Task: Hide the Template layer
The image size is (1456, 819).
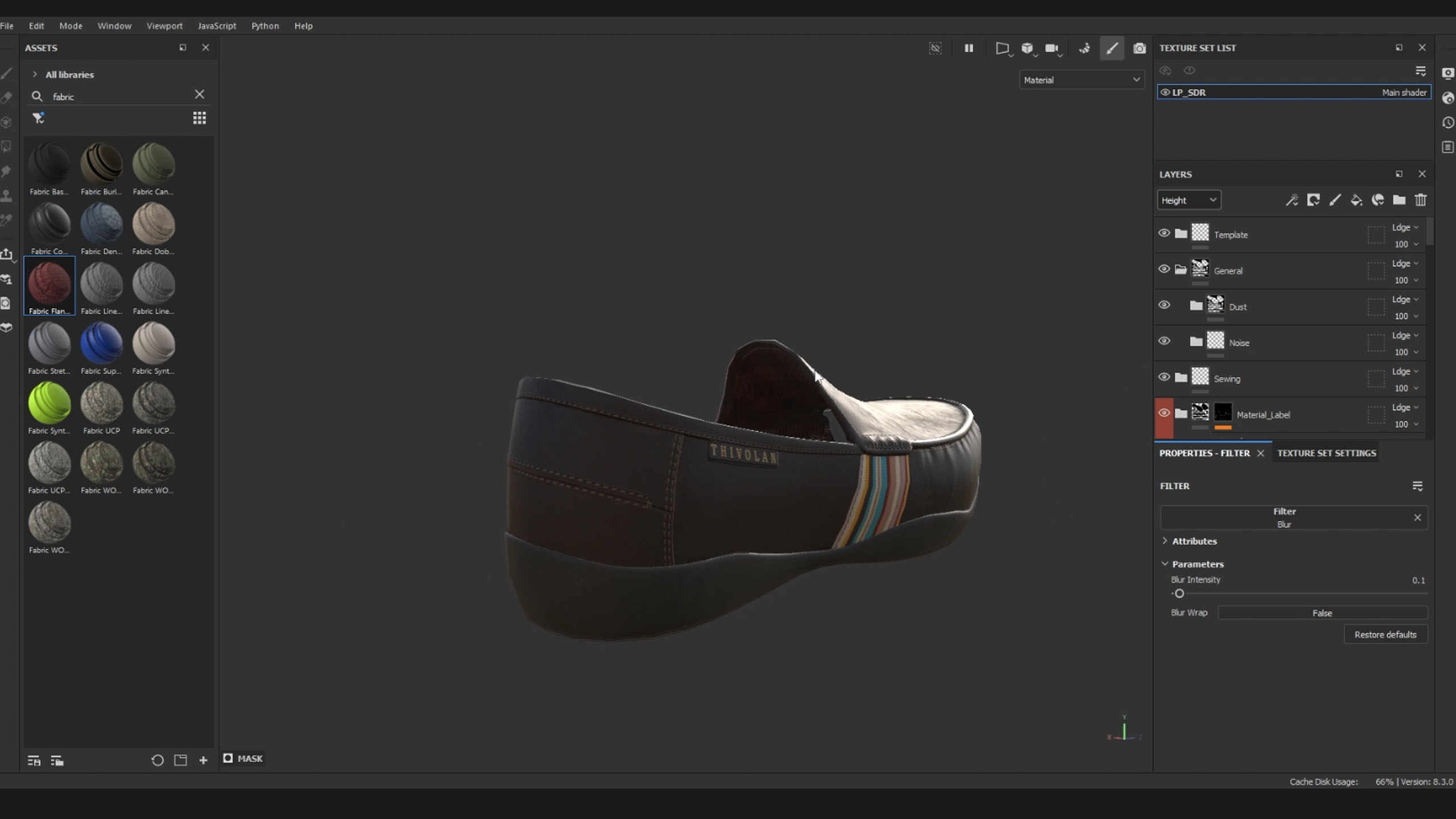Action: (x=1164, y=233)
